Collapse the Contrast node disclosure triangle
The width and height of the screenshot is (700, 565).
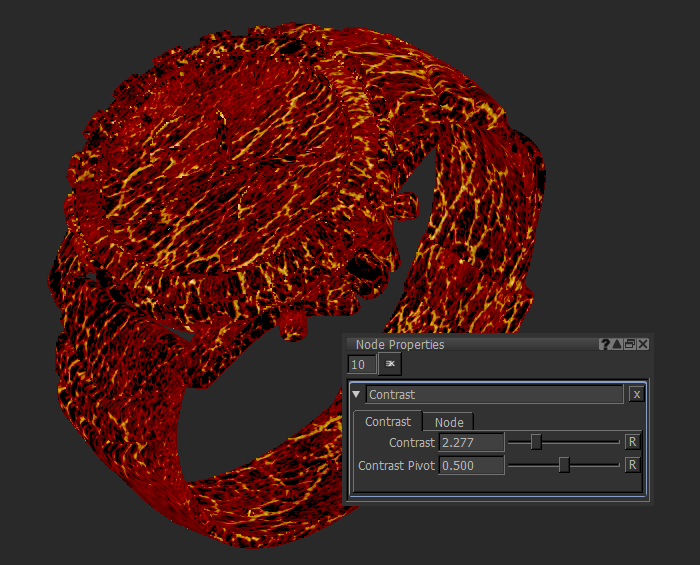pyautogui.click(x=357, y=395)
